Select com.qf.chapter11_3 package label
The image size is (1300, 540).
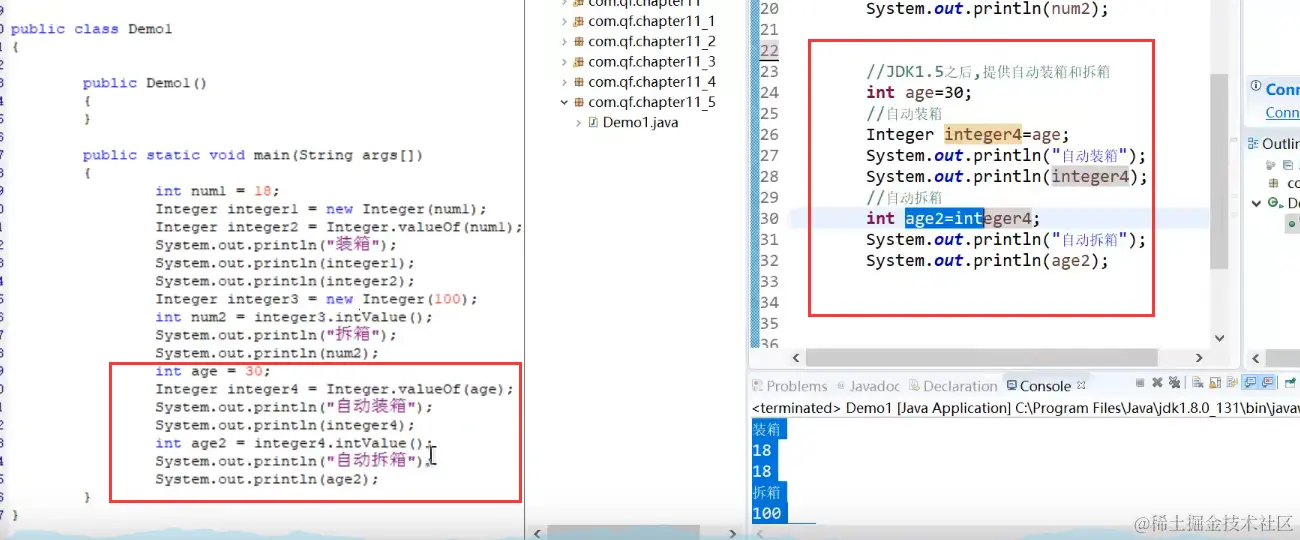click(652, 62)
